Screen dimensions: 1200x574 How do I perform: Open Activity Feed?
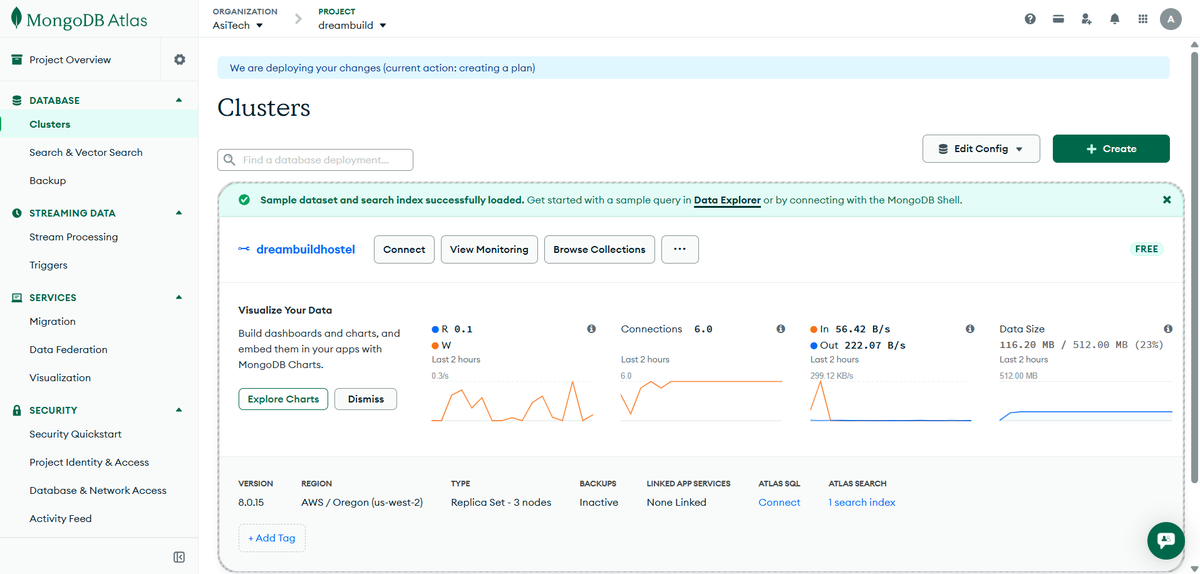[61, 519]
